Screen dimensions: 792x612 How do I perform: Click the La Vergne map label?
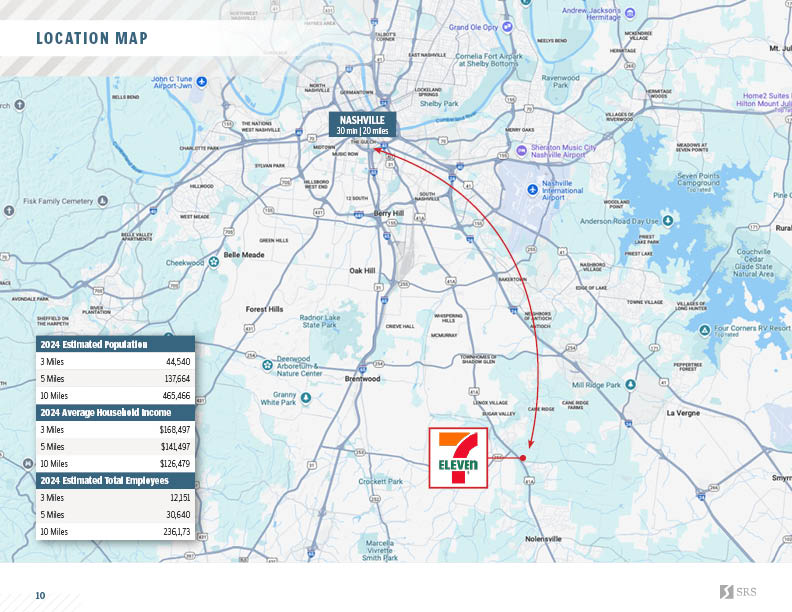(683, 413)
